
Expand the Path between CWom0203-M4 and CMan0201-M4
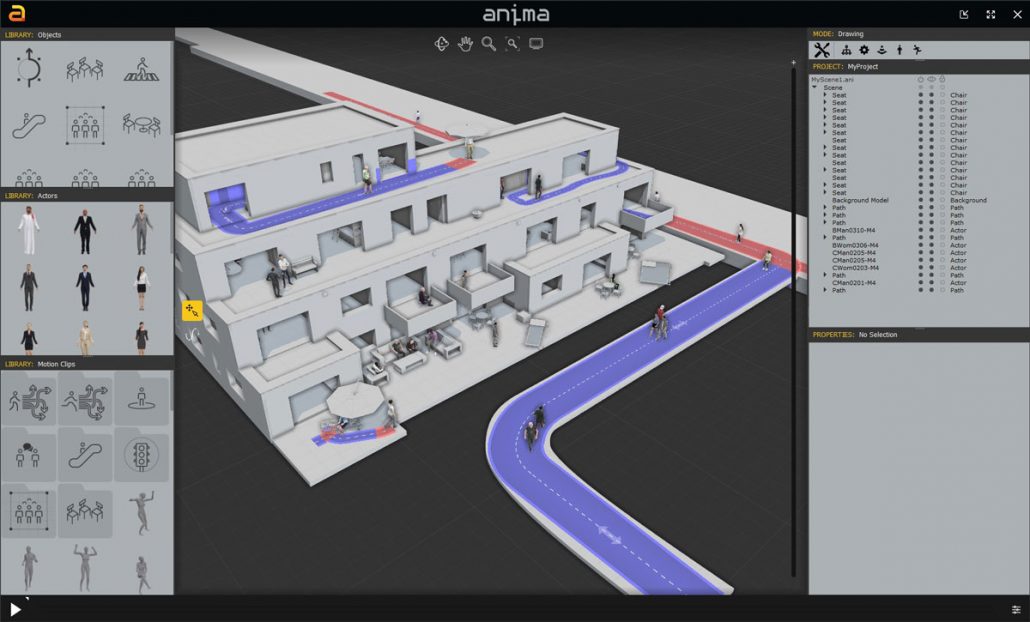pyautogui.click(x=825, y=275)
